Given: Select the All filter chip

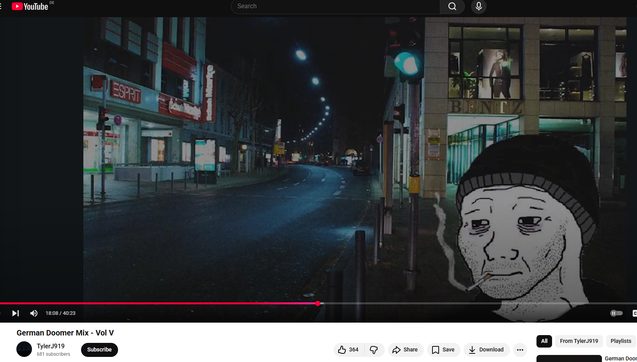Looking at the screenshot, I should pyautogui.click(x=544, y=341).
